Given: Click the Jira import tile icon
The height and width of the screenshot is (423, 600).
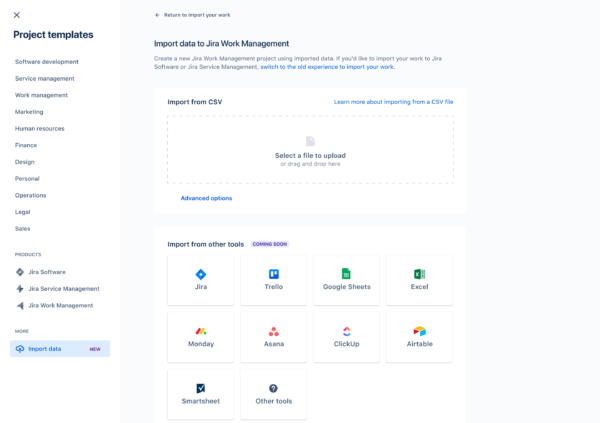Looking at the screenshot, I should (x=201, y=274).
